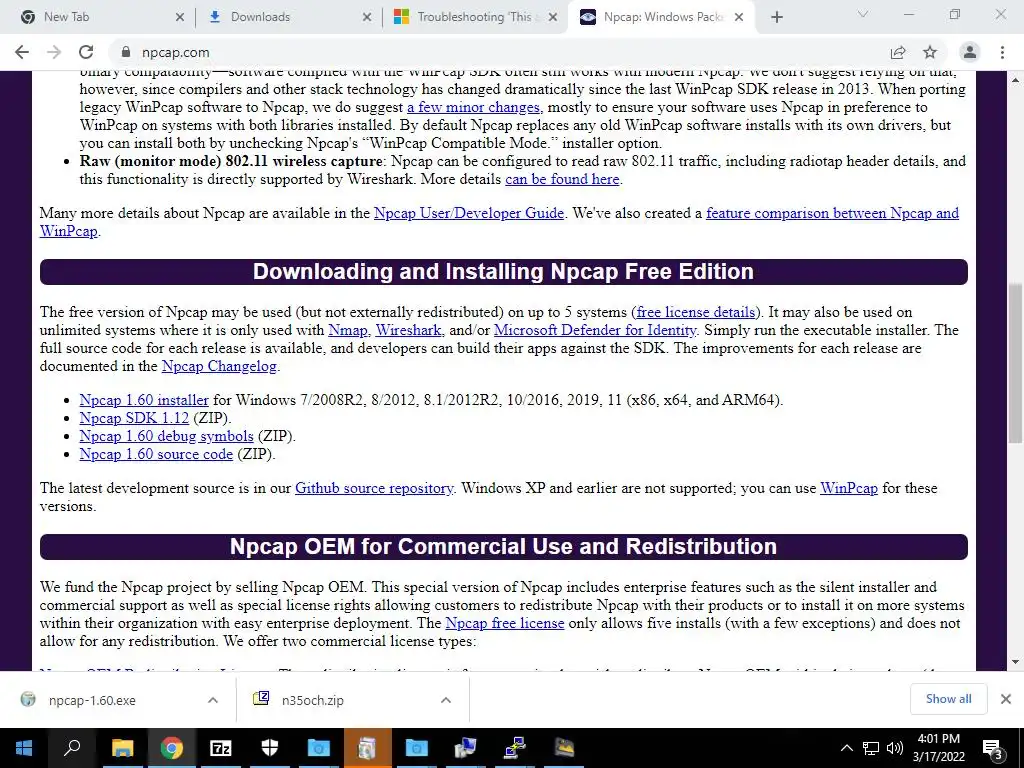1024x768 pixels.
Task: Open the Npcap free license link
Action: pos(505,623)
